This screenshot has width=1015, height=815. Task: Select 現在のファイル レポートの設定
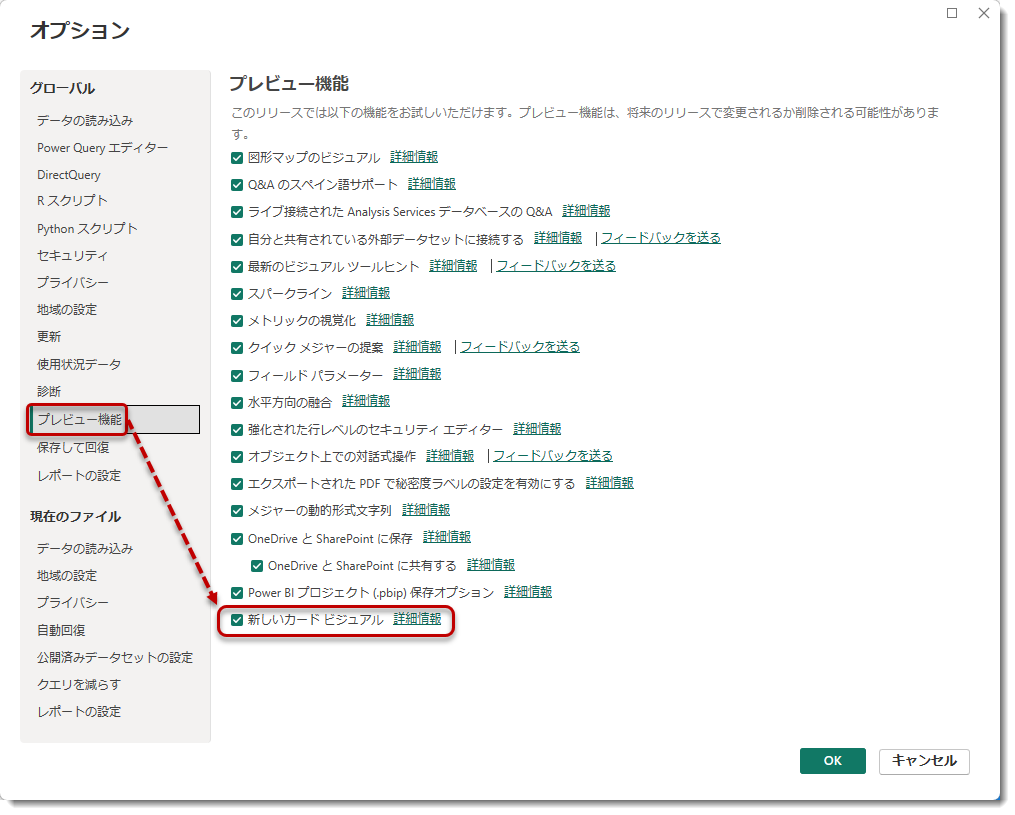tap(78, 712)
